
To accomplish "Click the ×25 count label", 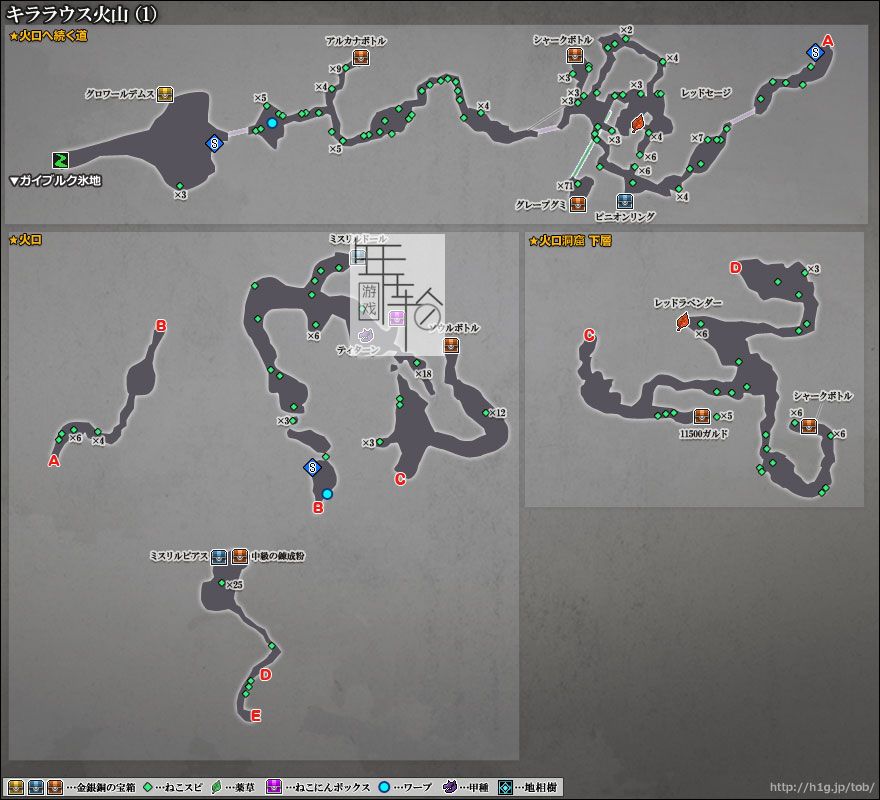I will pyautogui.click(x=235, y=585).
